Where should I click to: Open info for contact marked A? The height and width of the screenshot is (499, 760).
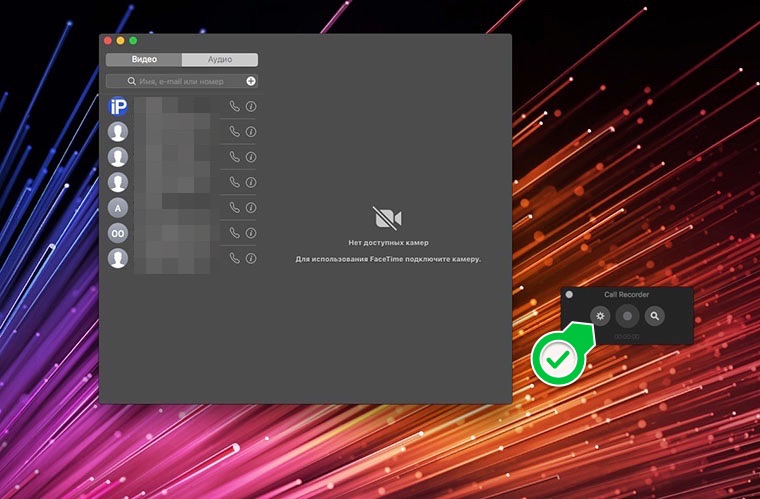[x=251, y=207]
